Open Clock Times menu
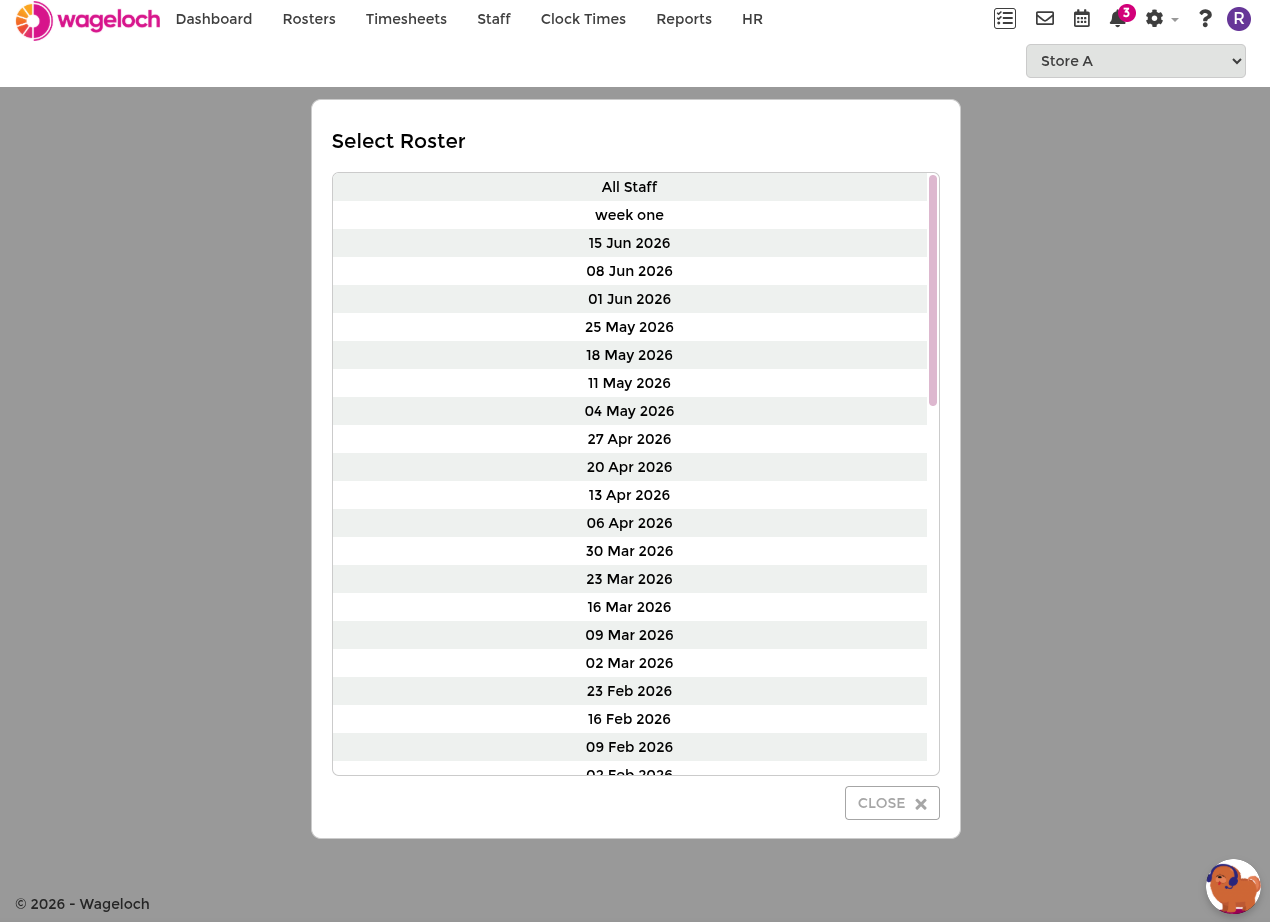This screenshot has height=922, width=1270. 583,19
